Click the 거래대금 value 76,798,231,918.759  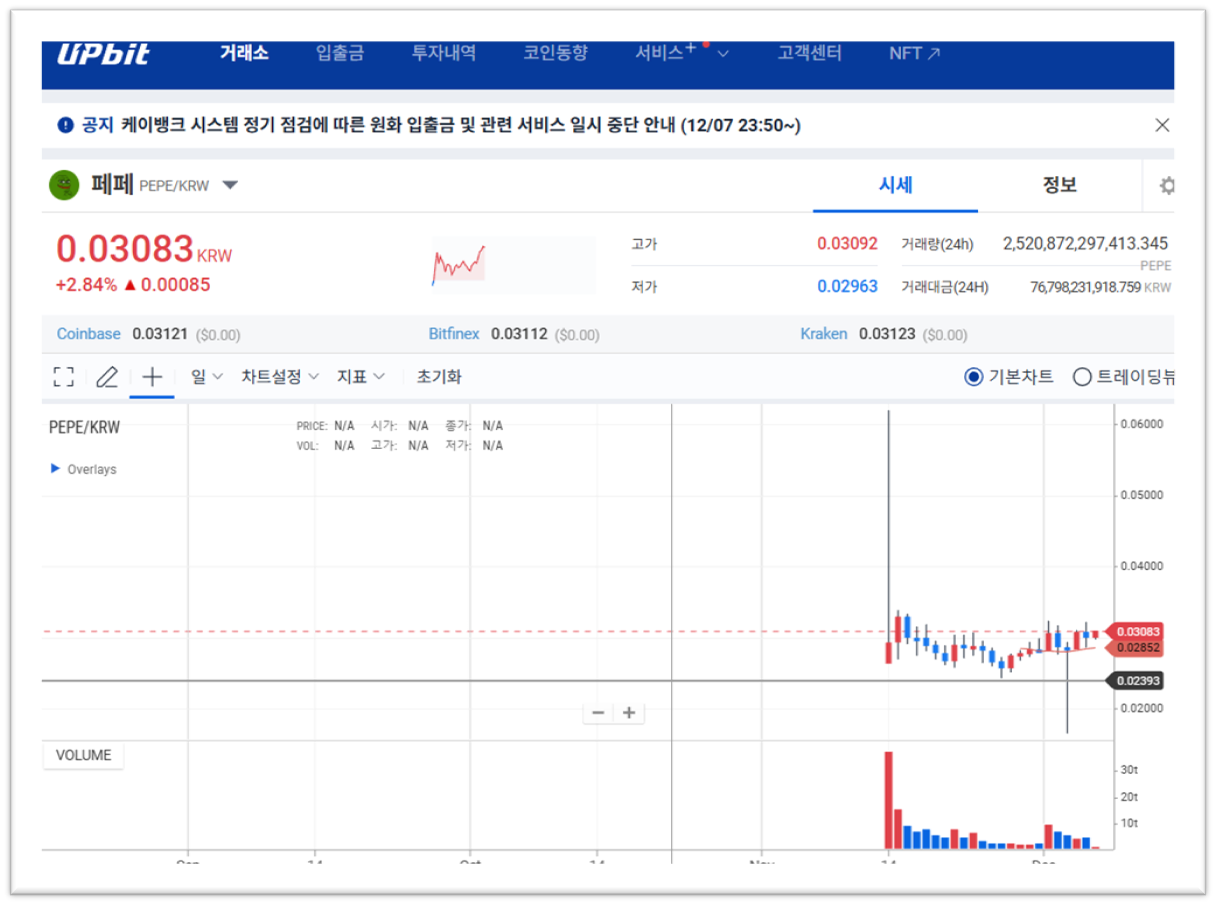coord(1085,287)
